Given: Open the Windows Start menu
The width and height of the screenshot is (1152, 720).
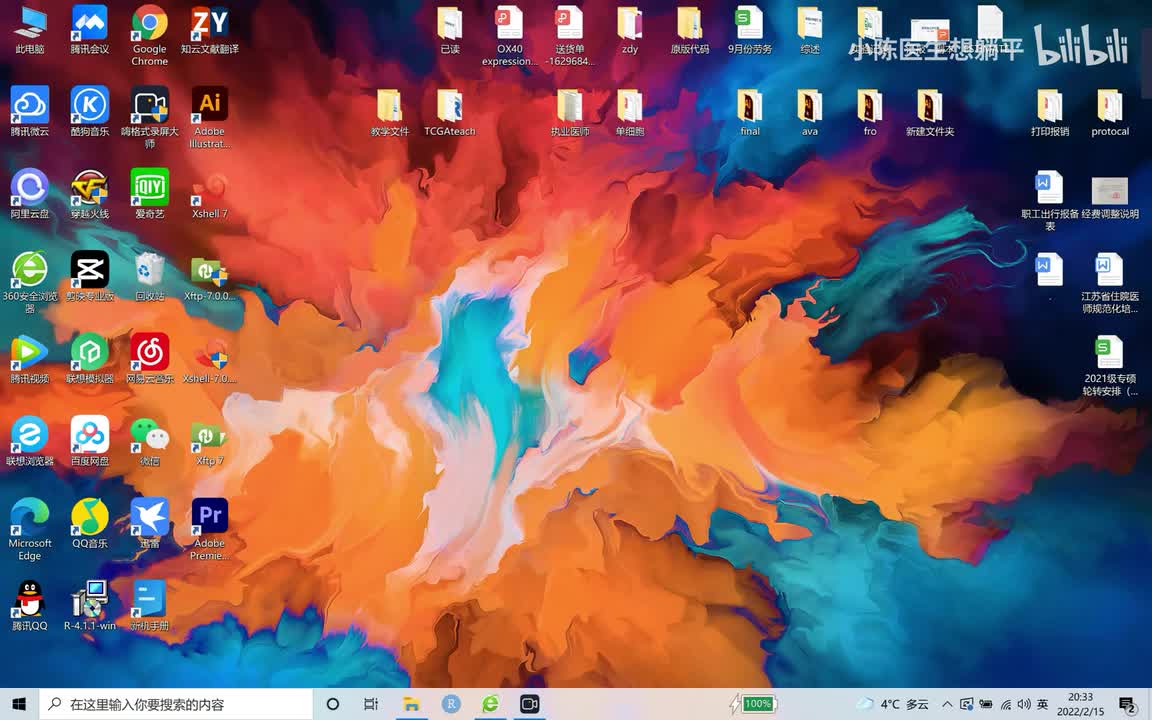Looking at the screenshot, I should pos(19,704).
